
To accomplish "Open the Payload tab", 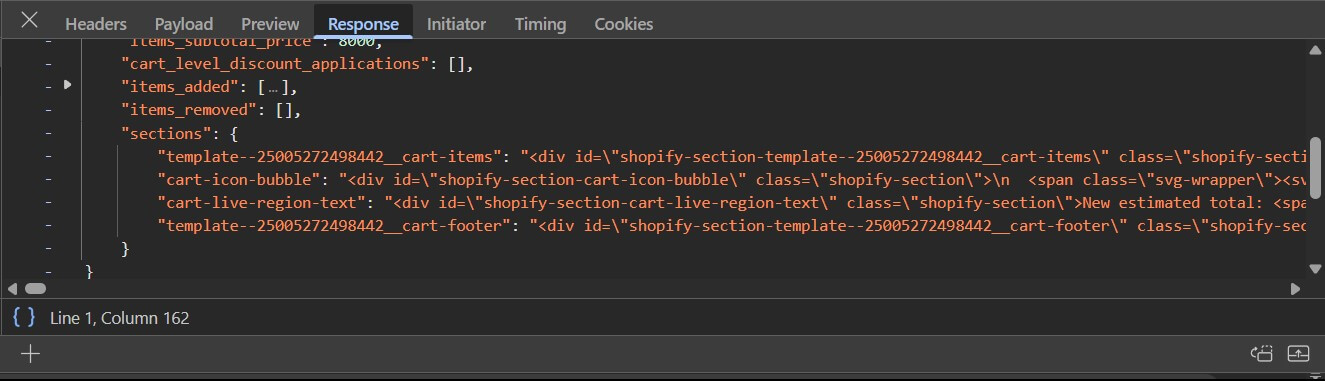I will pyautogui.click(x=184, y=24).
